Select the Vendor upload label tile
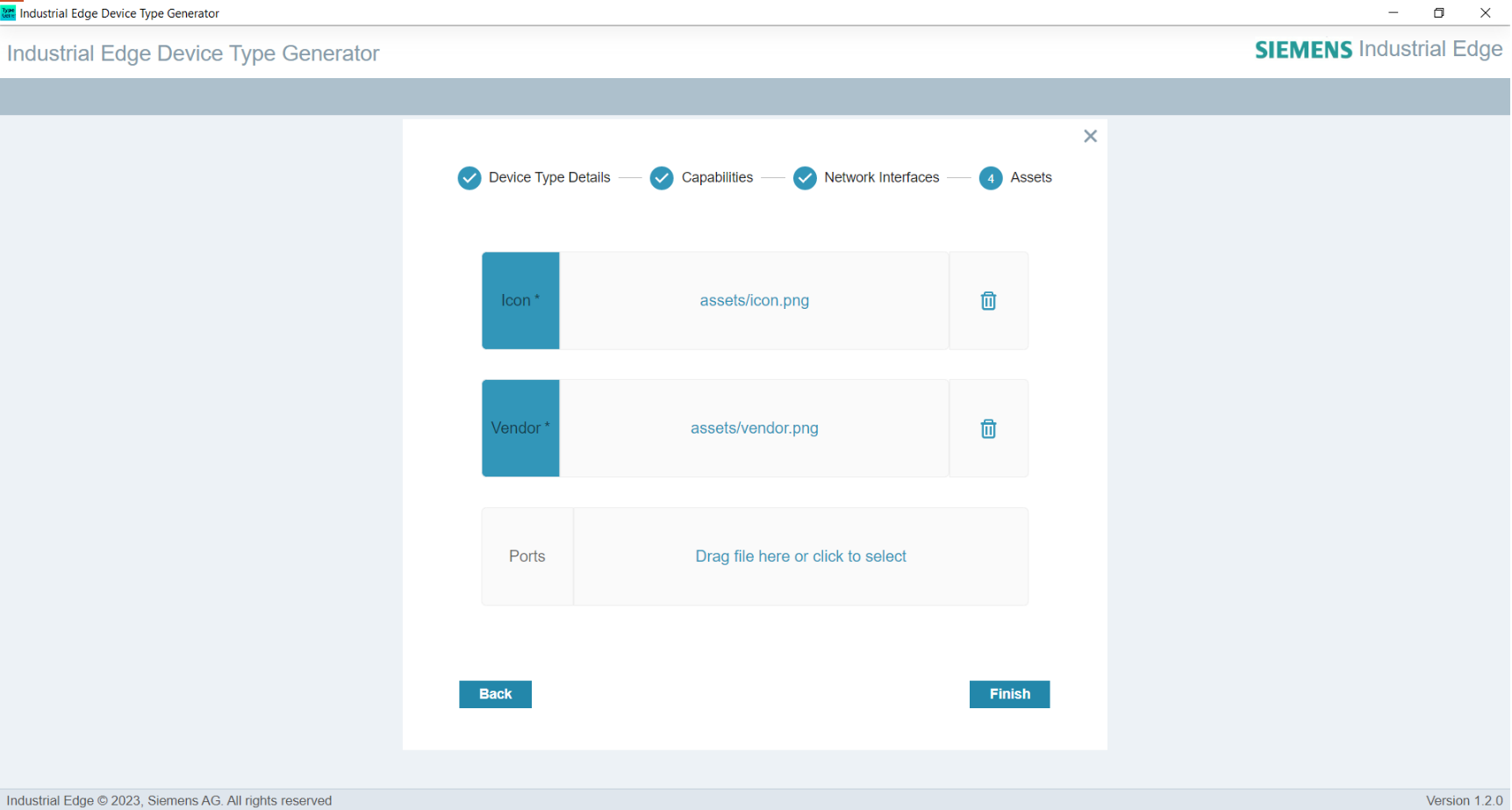The image size is (1512, 810). (x=520, y=428)
